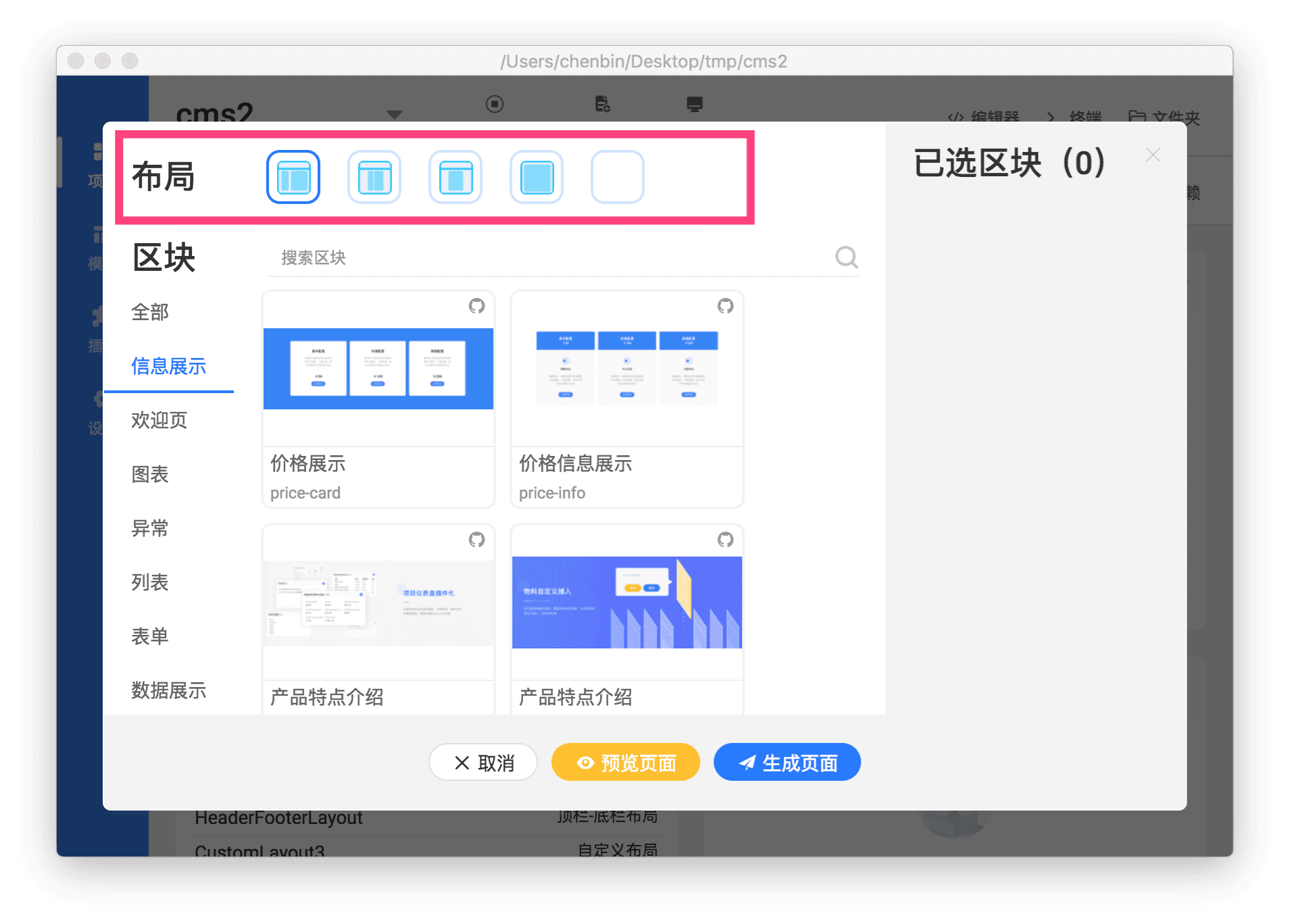1290x924 pixels.
Task: Select the header with centered content layout
Action: tap(455, 177)
